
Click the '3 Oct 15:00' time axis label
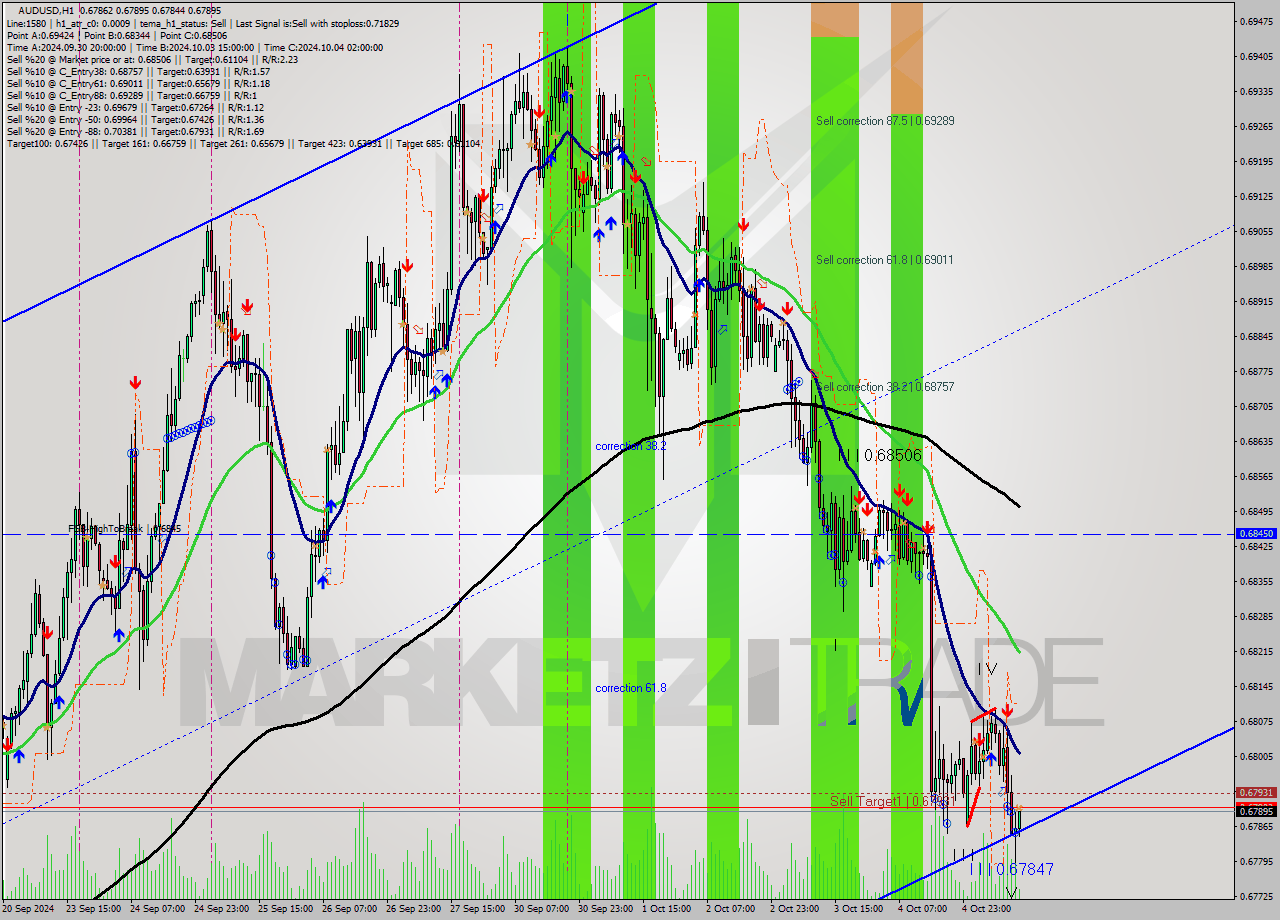pos(858,909)
